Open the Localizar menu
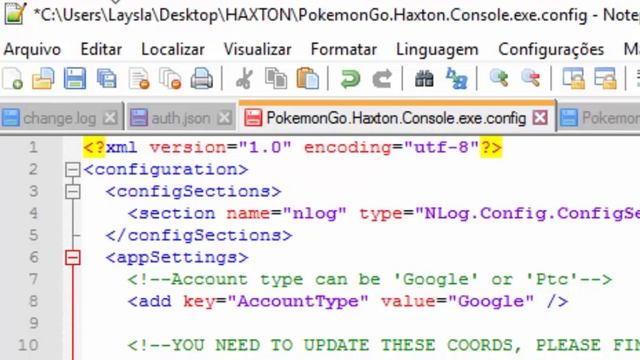Image resolution: width=640 pixels, height=360 pixels. tap(173, 49)
